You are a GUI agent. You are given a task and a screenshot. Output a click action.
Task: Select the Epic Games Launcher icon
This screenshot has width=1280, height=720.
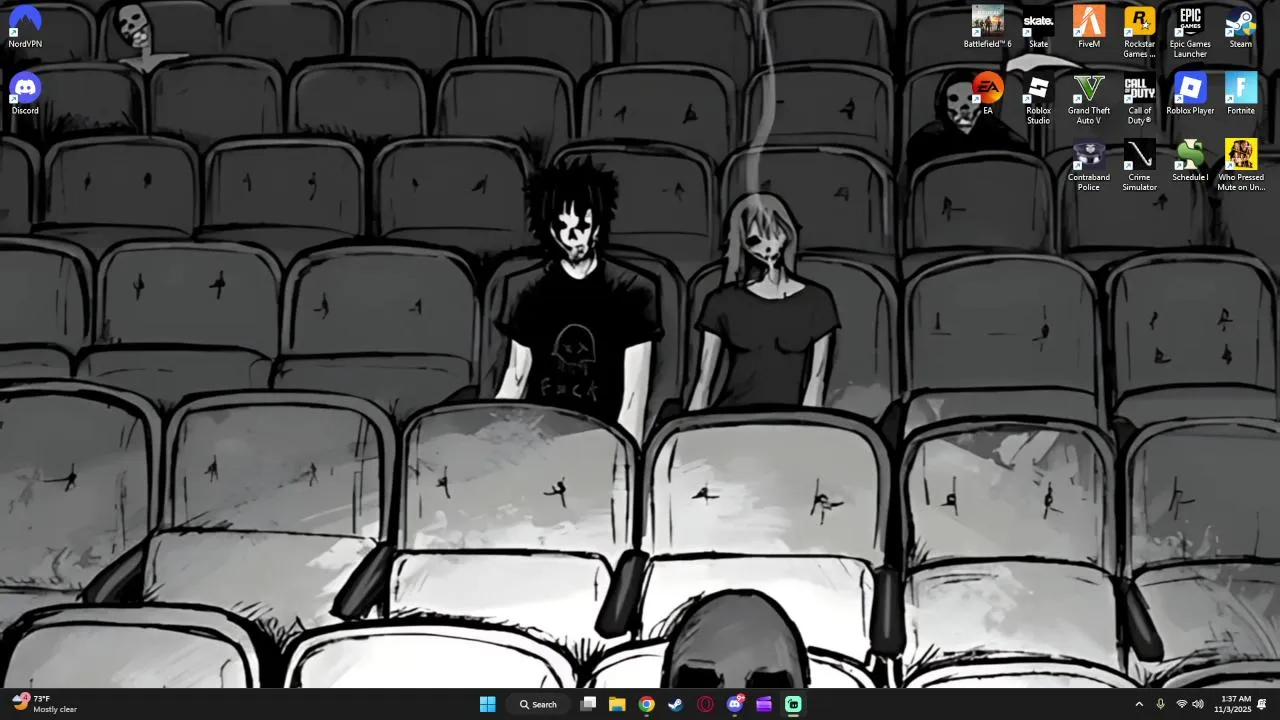pos(1190,32)
